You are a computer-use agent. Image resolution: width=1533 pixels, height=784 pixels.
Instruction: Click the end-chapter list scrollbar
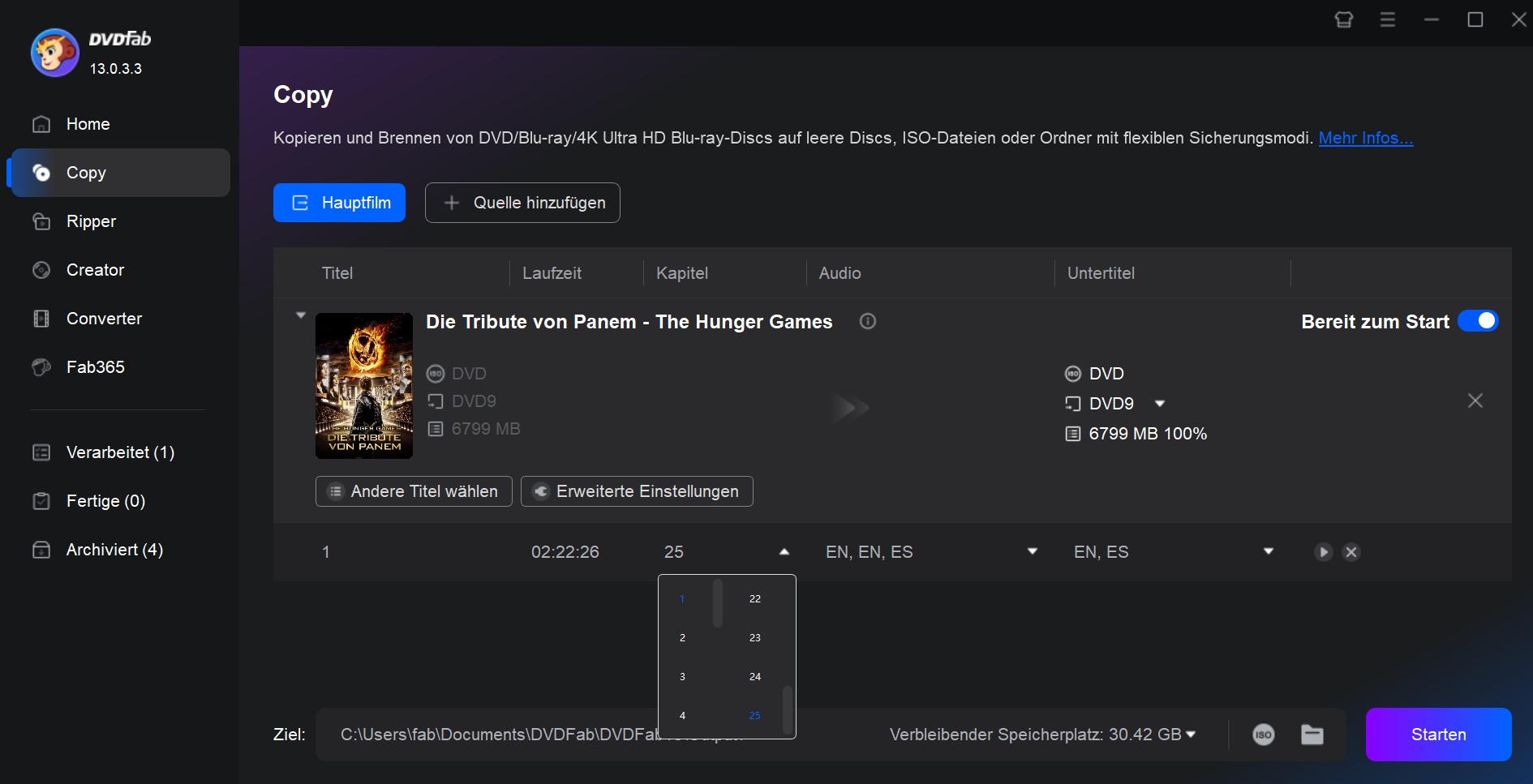pyautogui.click(x=788, y=710)
